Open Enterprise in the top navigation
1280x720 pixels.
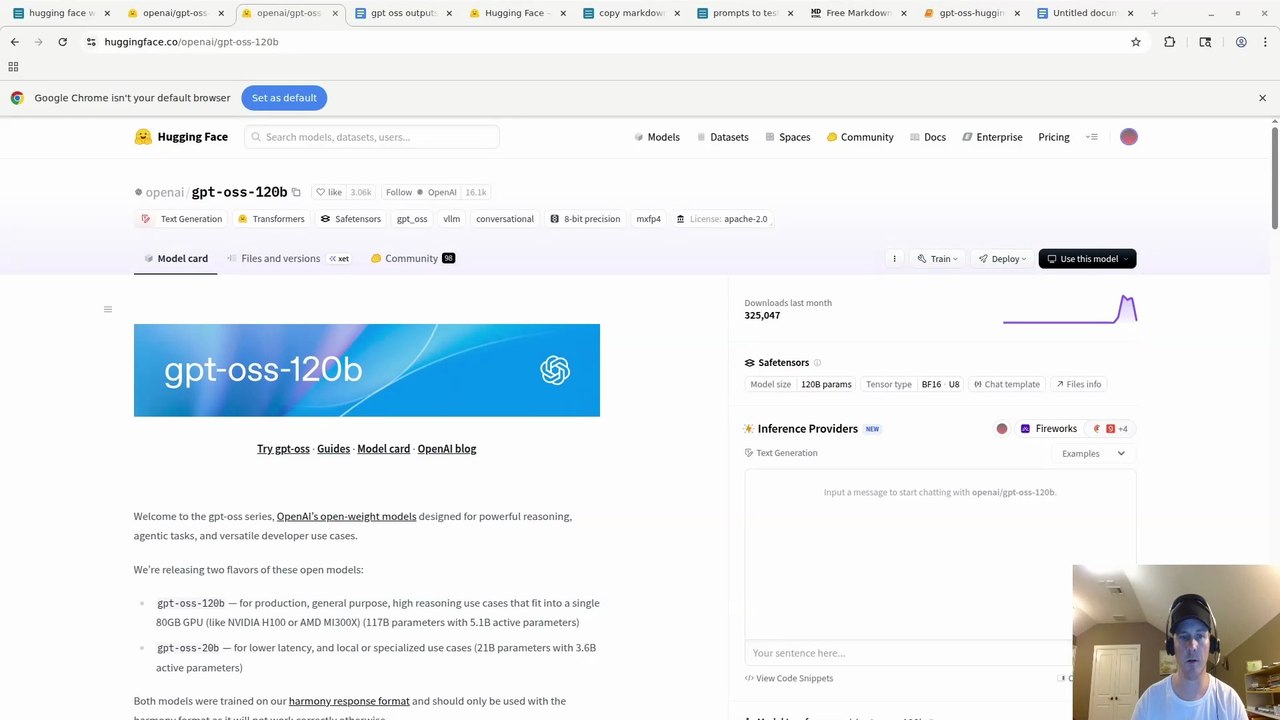coord(992,137)
